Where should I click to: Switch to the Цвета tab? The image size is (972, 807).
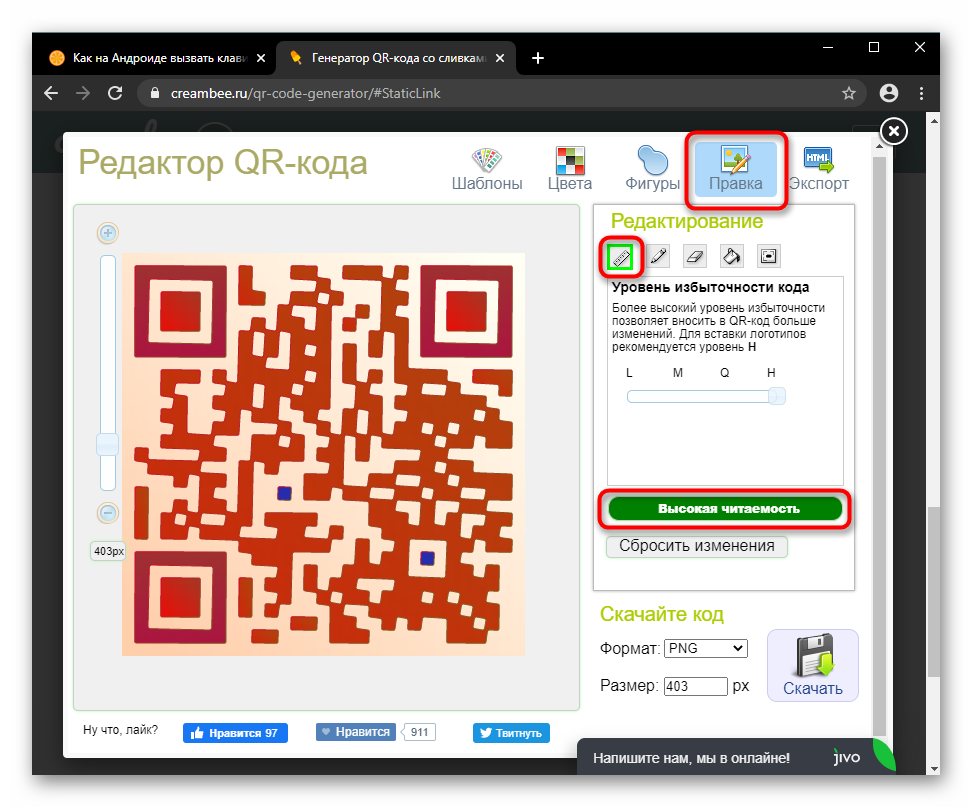pos(570,169)
